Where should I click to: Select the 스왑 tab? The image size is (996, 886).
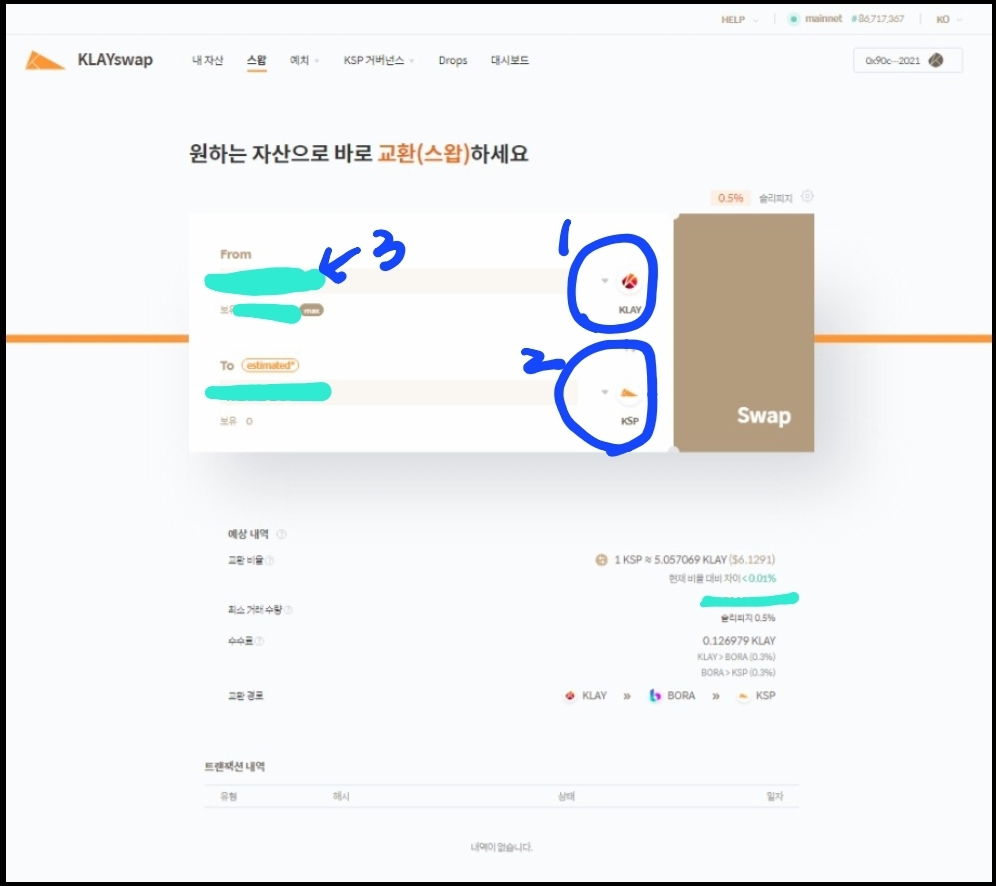(257, 60)
